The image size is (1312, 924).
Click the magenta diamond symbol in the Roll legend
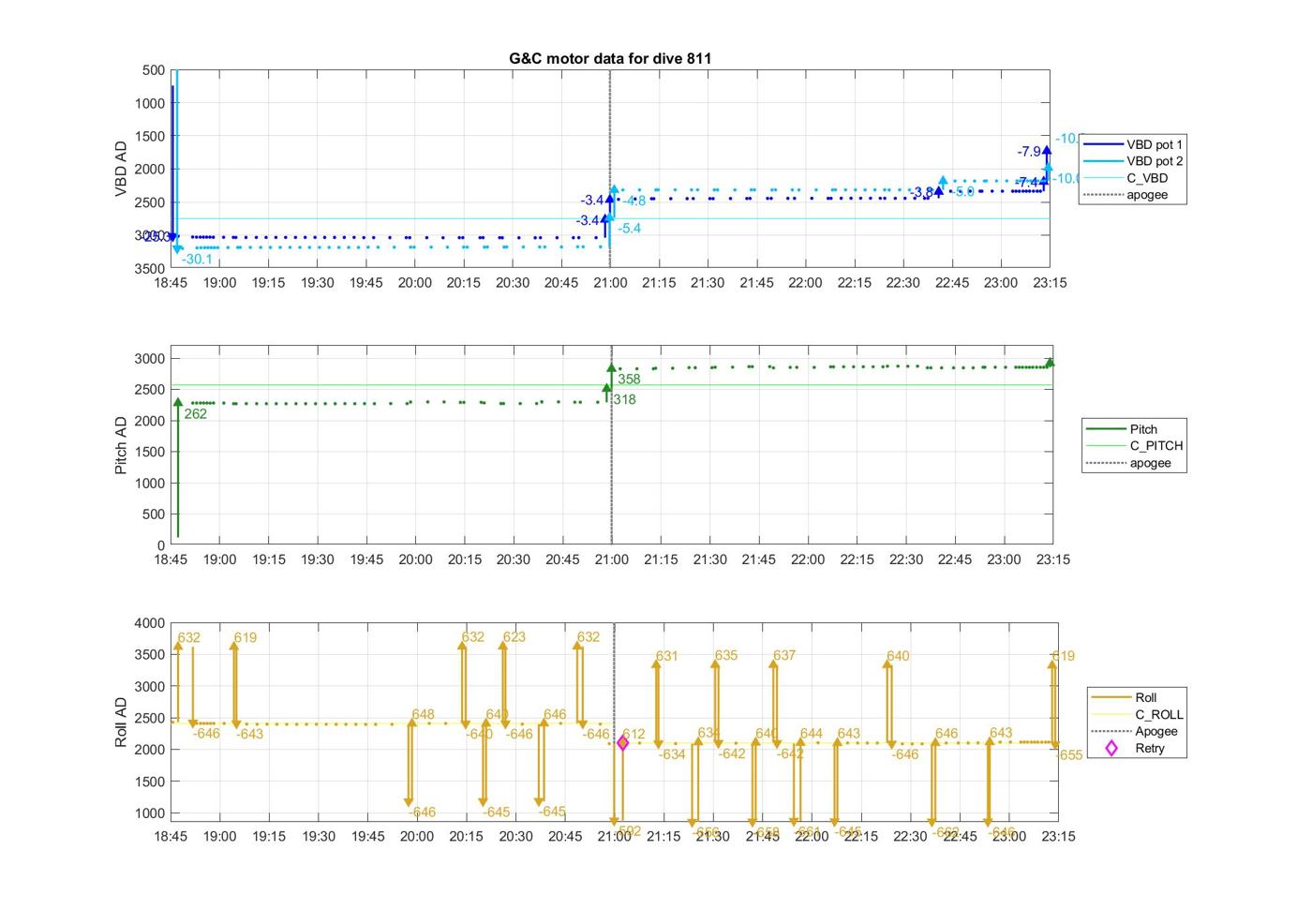pyautogui.click(x=1111, y=748)
